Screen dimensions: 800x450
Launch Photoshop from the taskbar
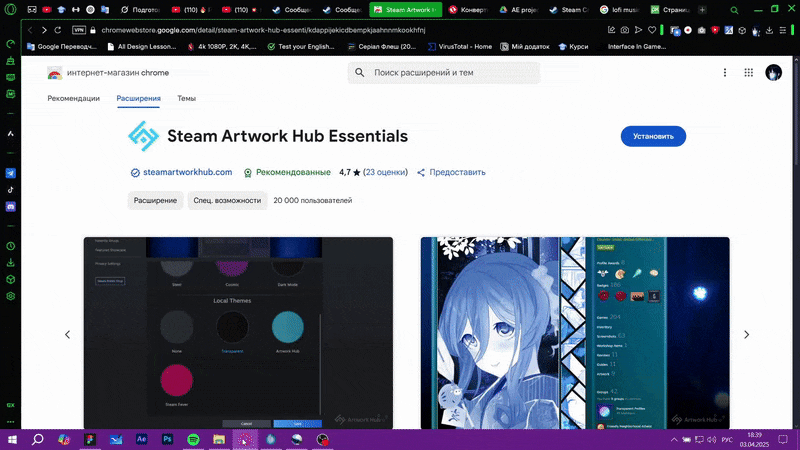tap(167, 440)
